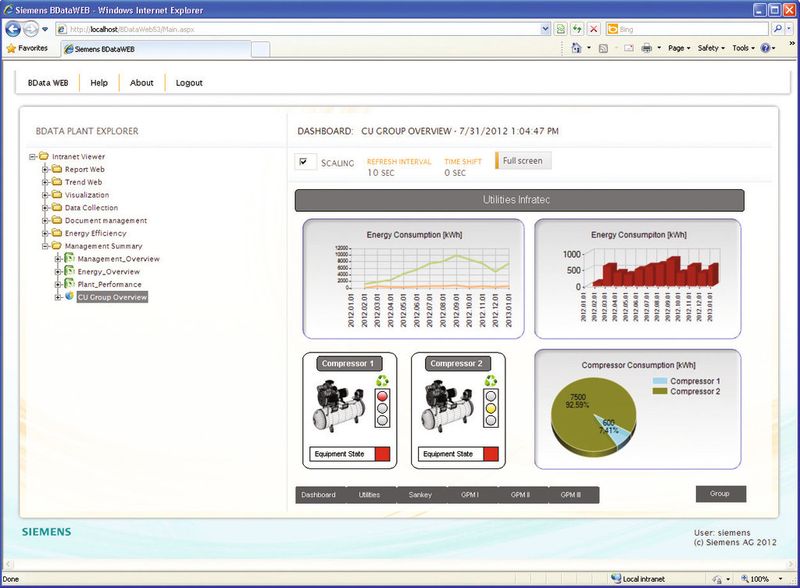This screenshot has height=588, width=800.
Task: Click the Full screen button
Action: 523,161
